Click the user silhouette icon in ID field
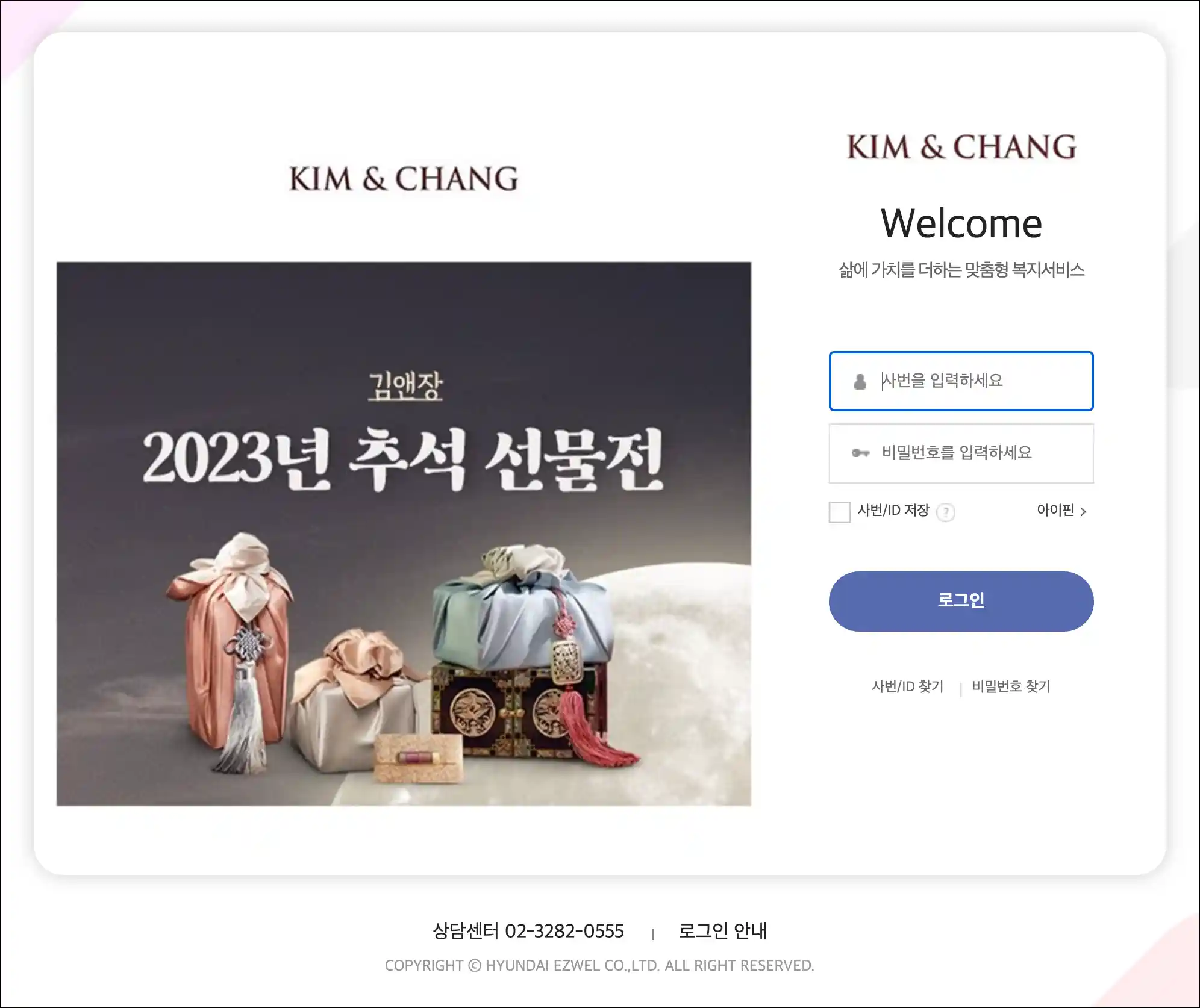1200x1008 pixels. (x=860, y=381)
